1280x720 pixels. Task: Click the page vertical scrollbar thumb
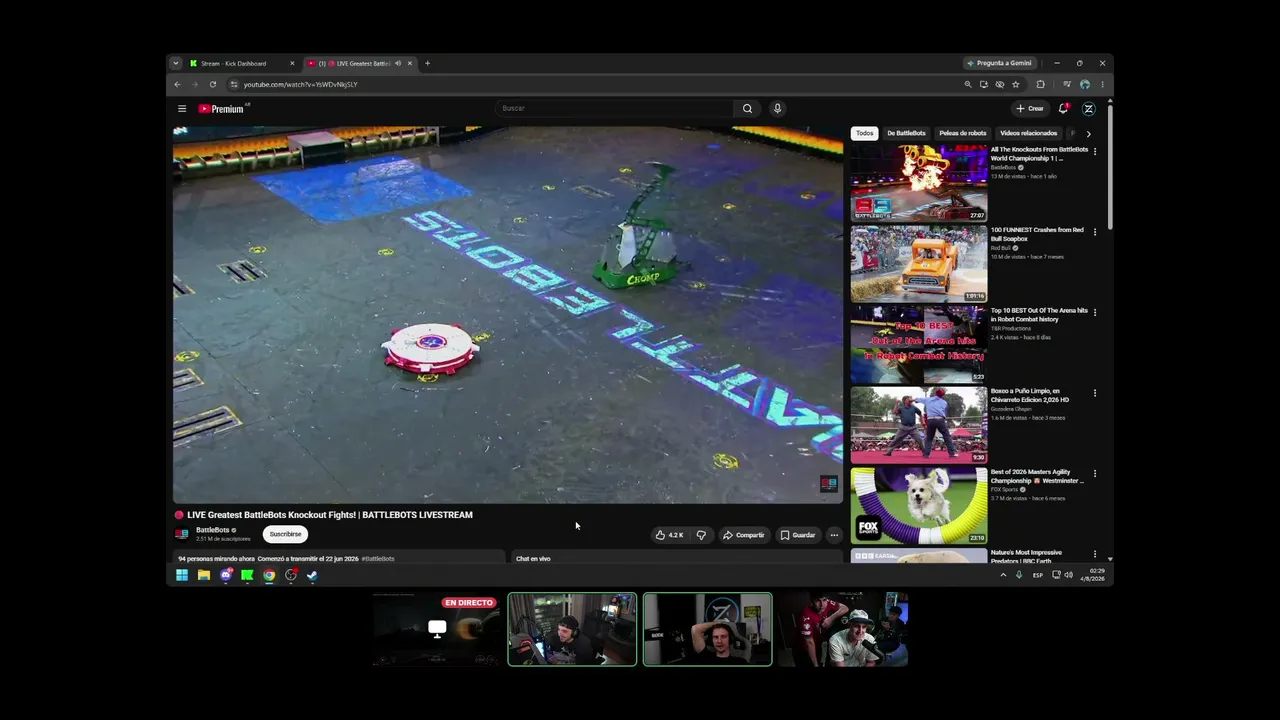1110,165
